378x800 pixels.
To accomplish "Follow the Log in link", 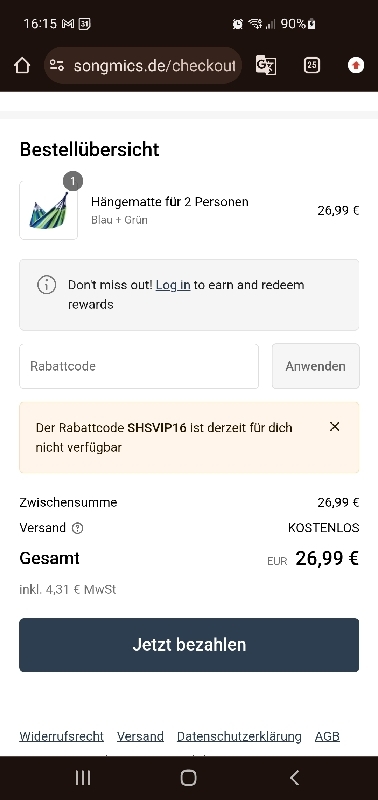I will (x=173, y=285).
